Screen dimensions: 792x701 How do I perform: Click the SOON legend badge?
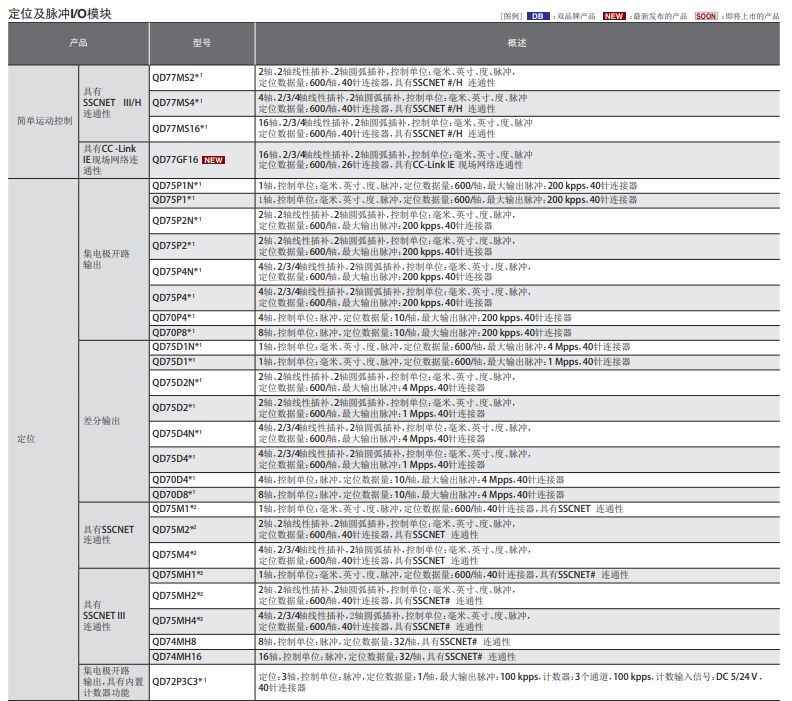[706, 16]
